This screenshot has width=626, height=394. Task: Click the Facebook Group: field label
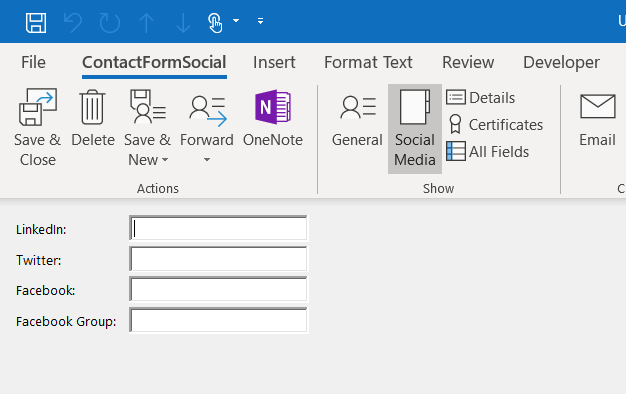[66, 321]
